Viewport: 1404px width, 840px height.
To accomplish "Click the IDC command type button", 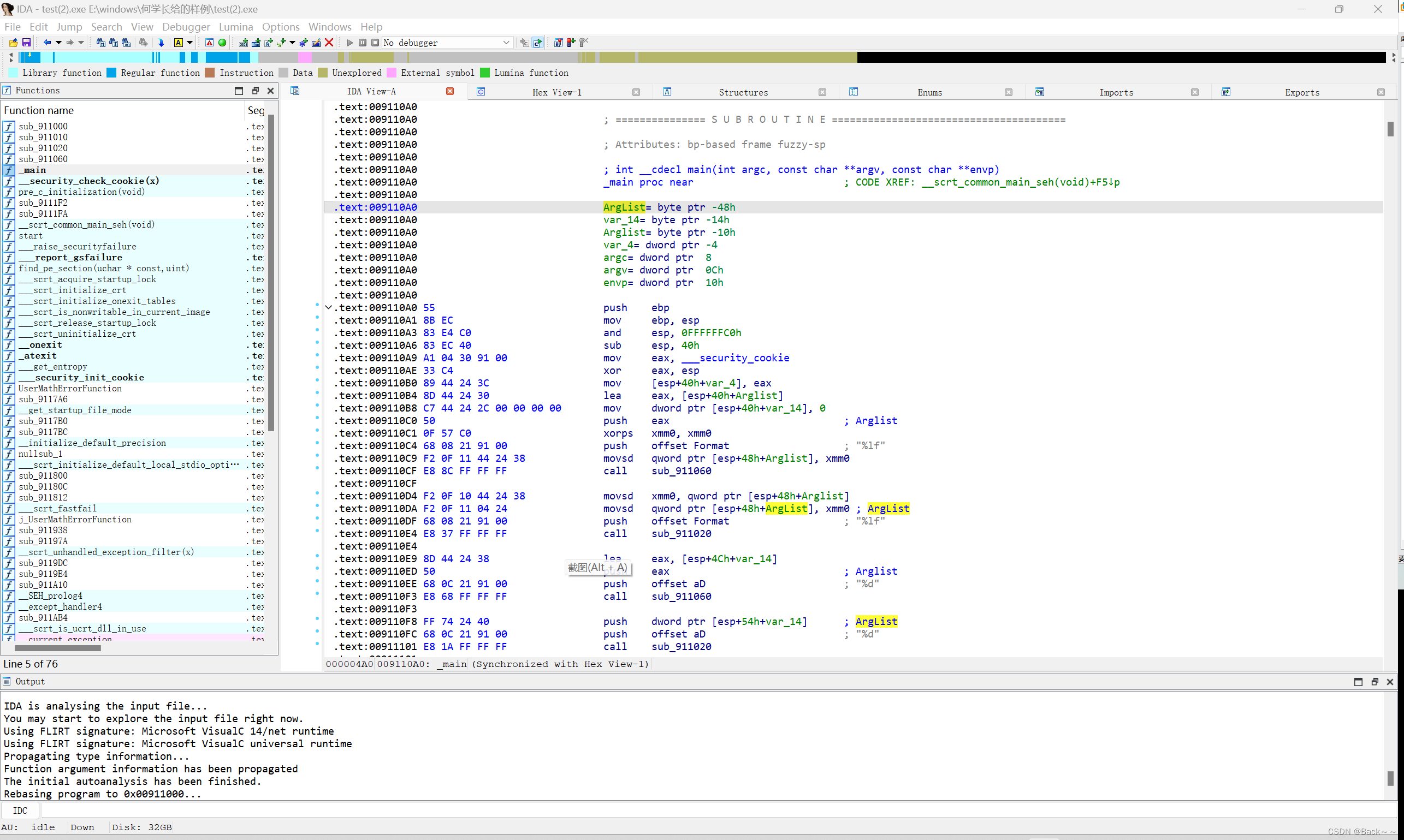I will pos(20,811).
